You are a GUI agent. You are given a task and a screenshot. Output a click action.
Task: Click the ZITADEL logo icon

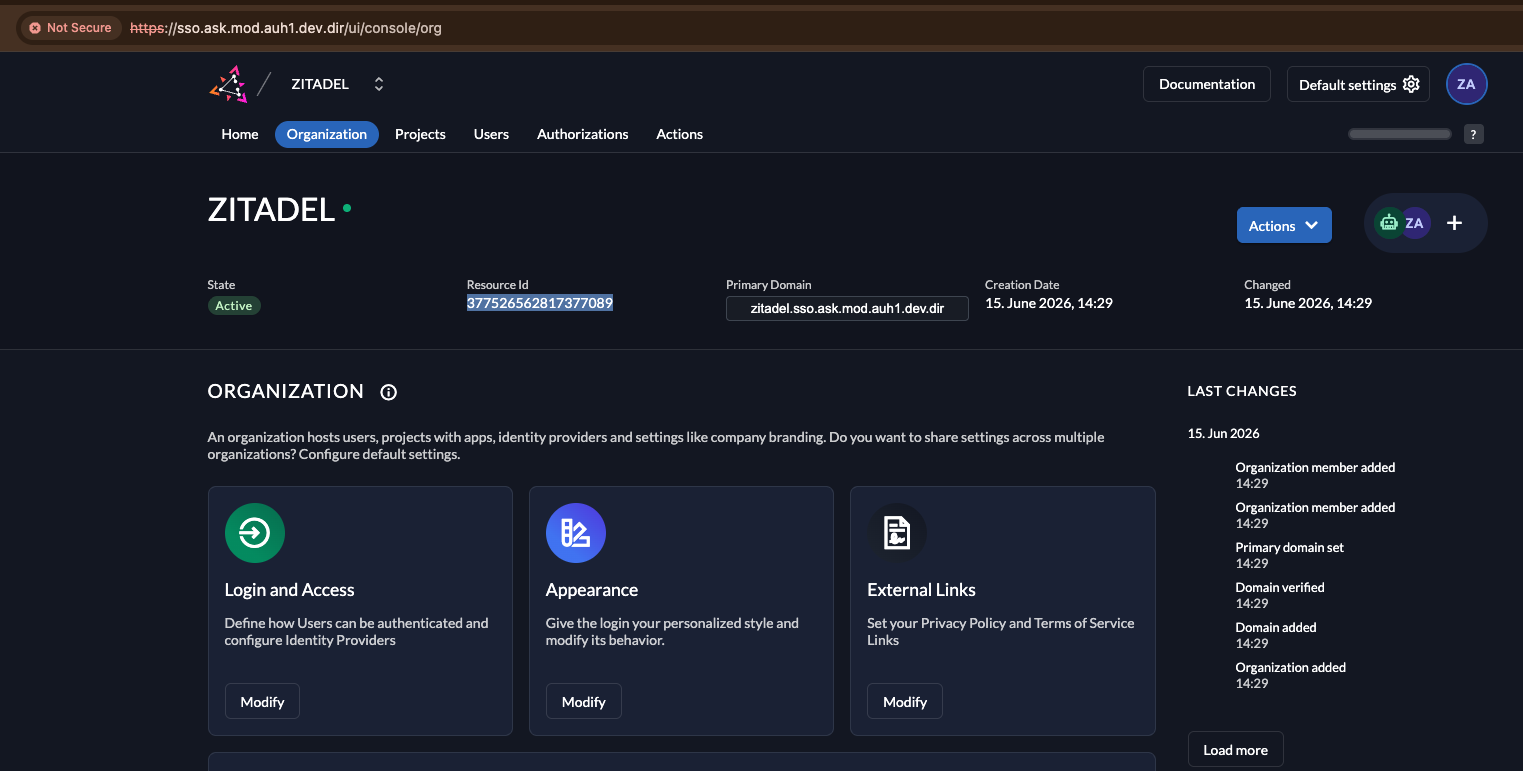(228, 85)
